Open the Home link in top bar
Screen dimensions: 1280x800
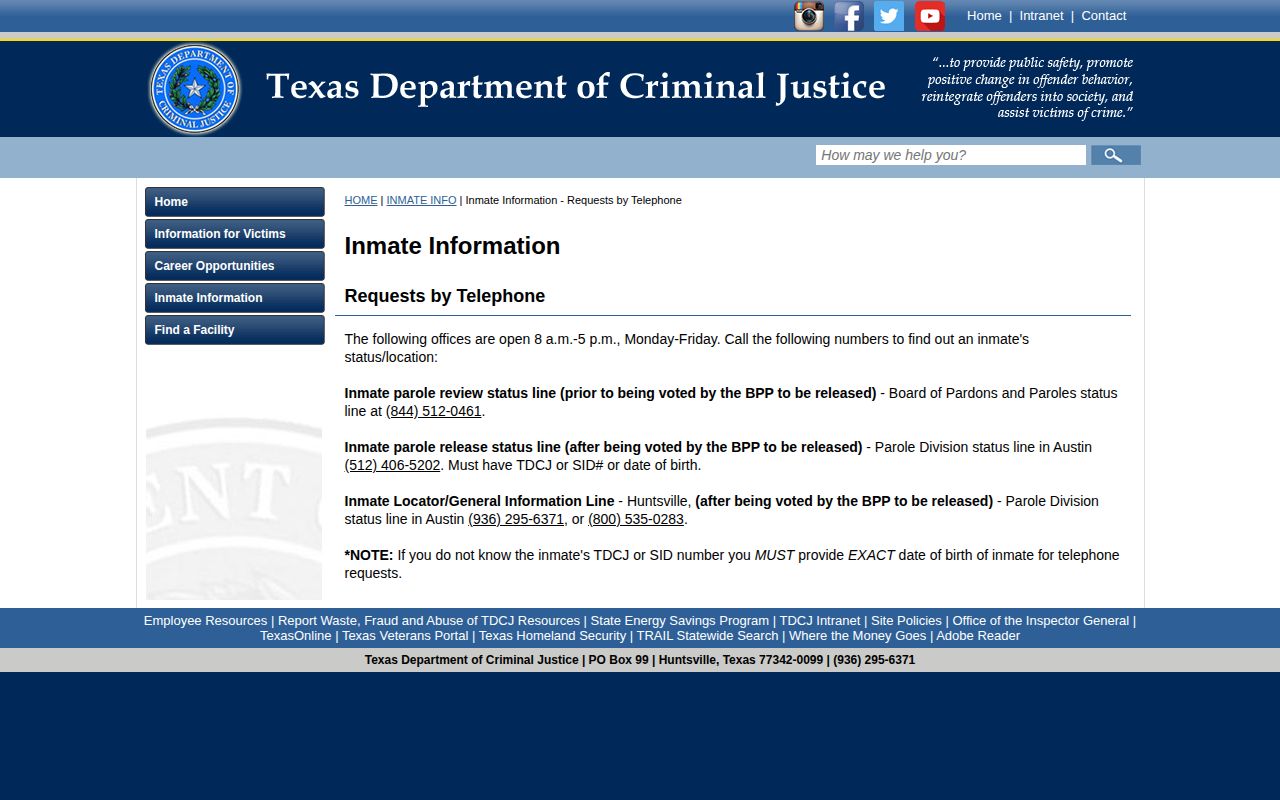(984, 16)
